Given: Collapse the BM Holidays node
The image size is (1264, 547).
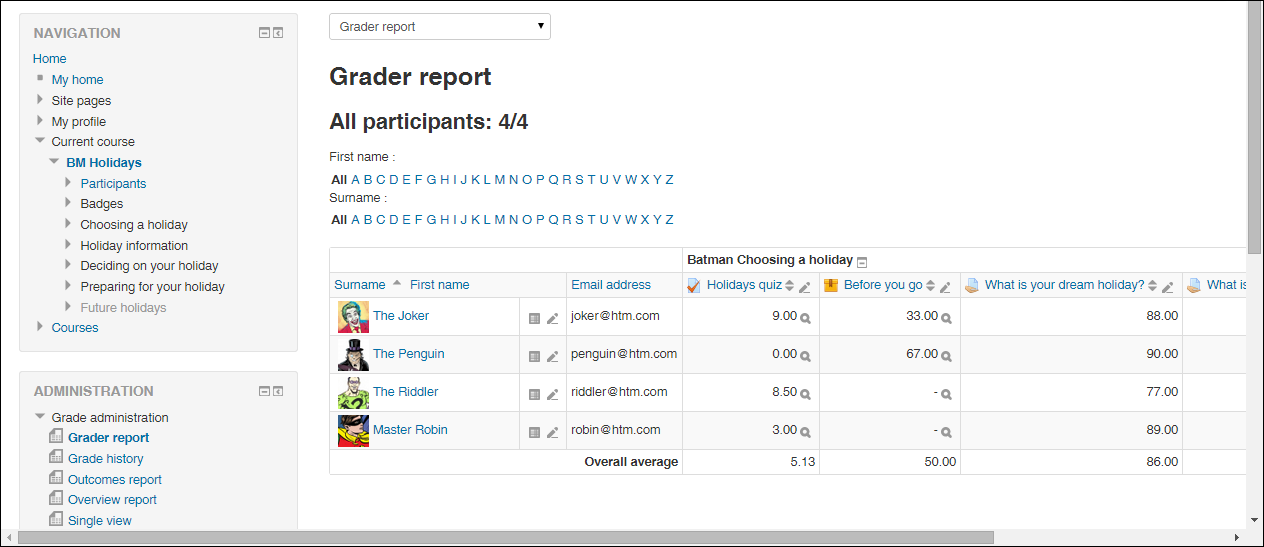Looking at the screenshot, I should (x=54, y=162).
